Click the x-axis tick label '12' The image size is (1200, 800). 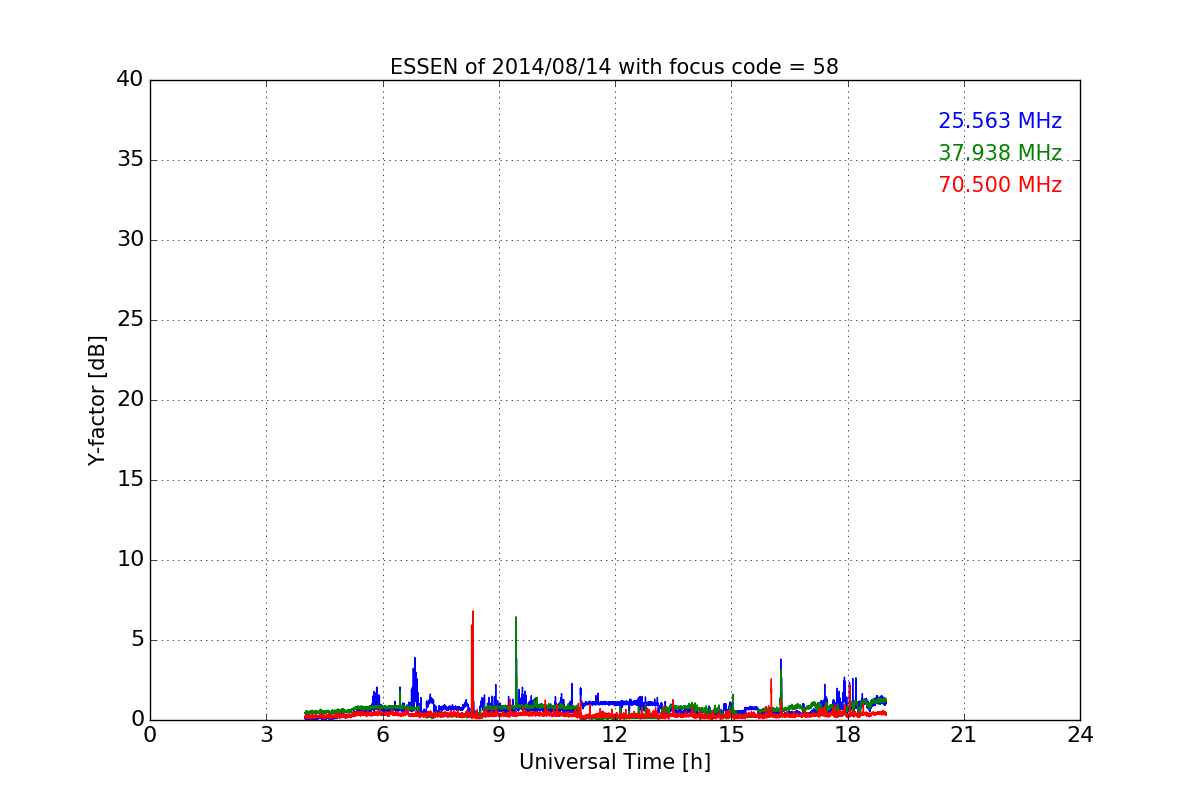615,735
